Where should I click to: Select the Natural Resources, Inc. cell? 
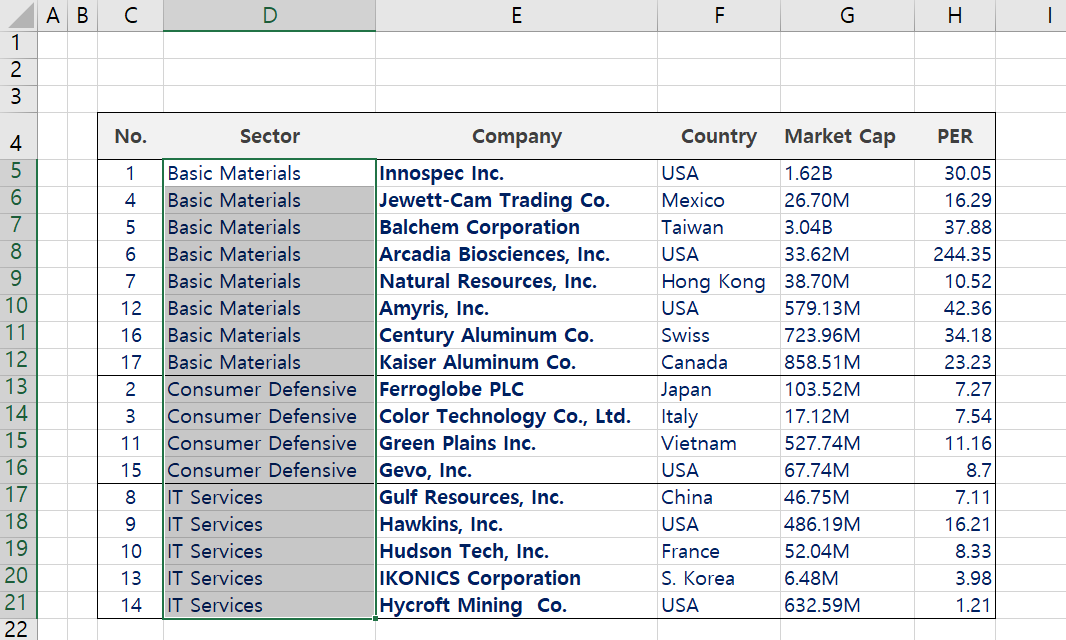click(x=517, y=281)
